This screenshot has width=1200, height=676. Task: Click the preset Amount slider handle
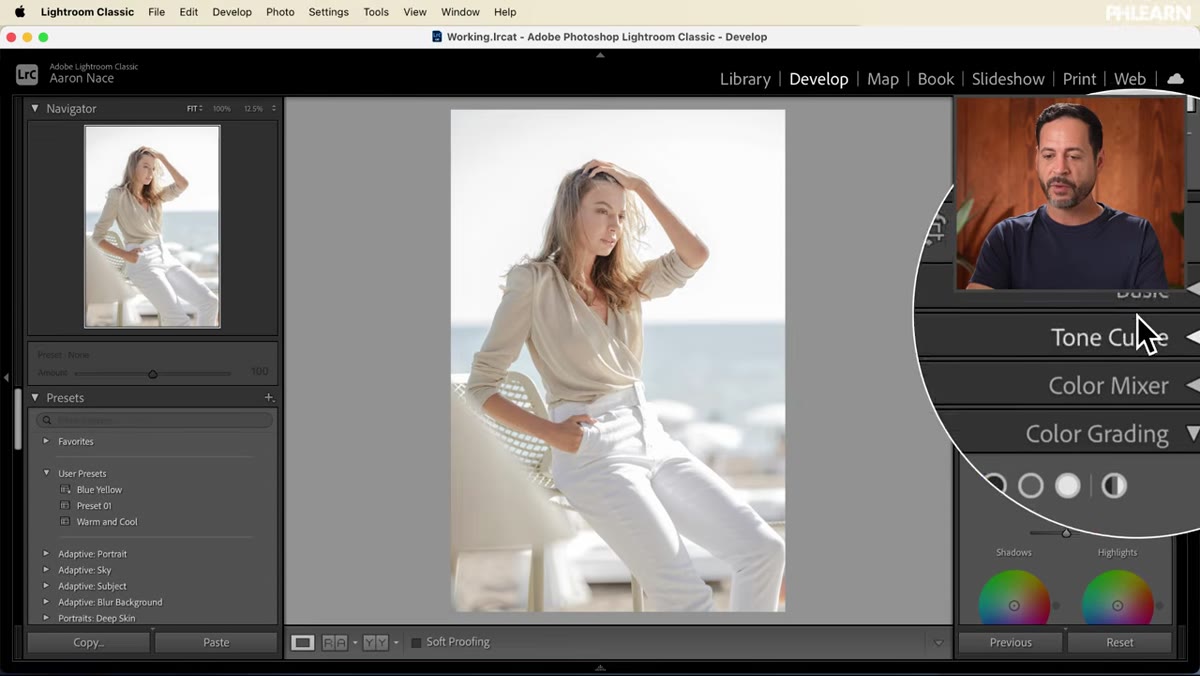(153, 374)
